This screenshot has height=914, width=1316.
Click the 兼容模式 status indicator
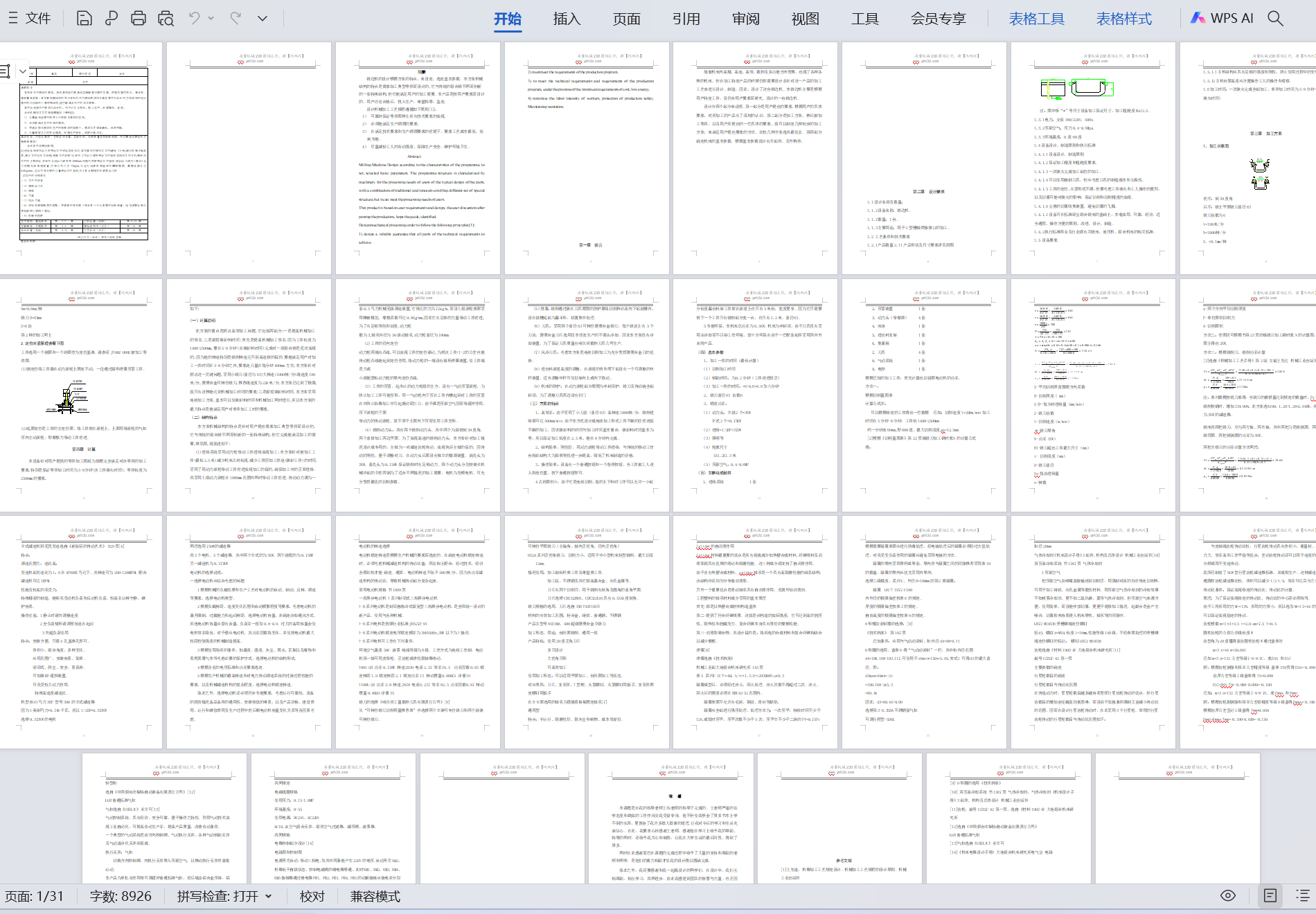click(x=375, y=897)
